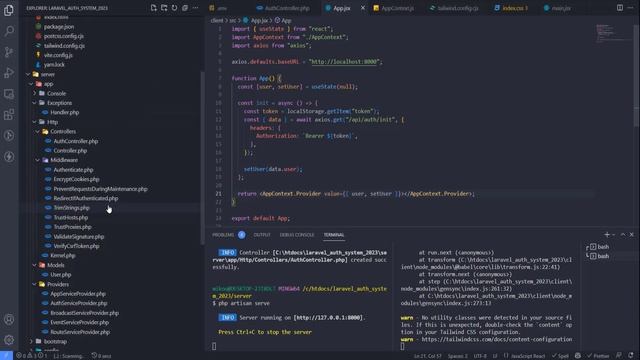This screenshot has width=640, height=360.
Task: Click the Spell checker status bar item
Action: coord(560,356)
